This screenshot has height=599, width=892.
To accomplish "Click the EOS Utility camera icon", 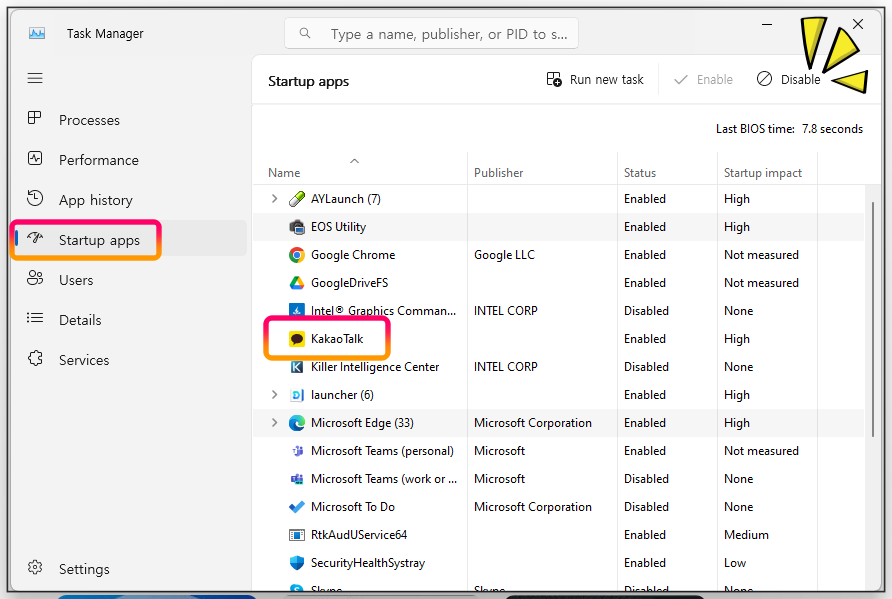I will coord(297,227).
